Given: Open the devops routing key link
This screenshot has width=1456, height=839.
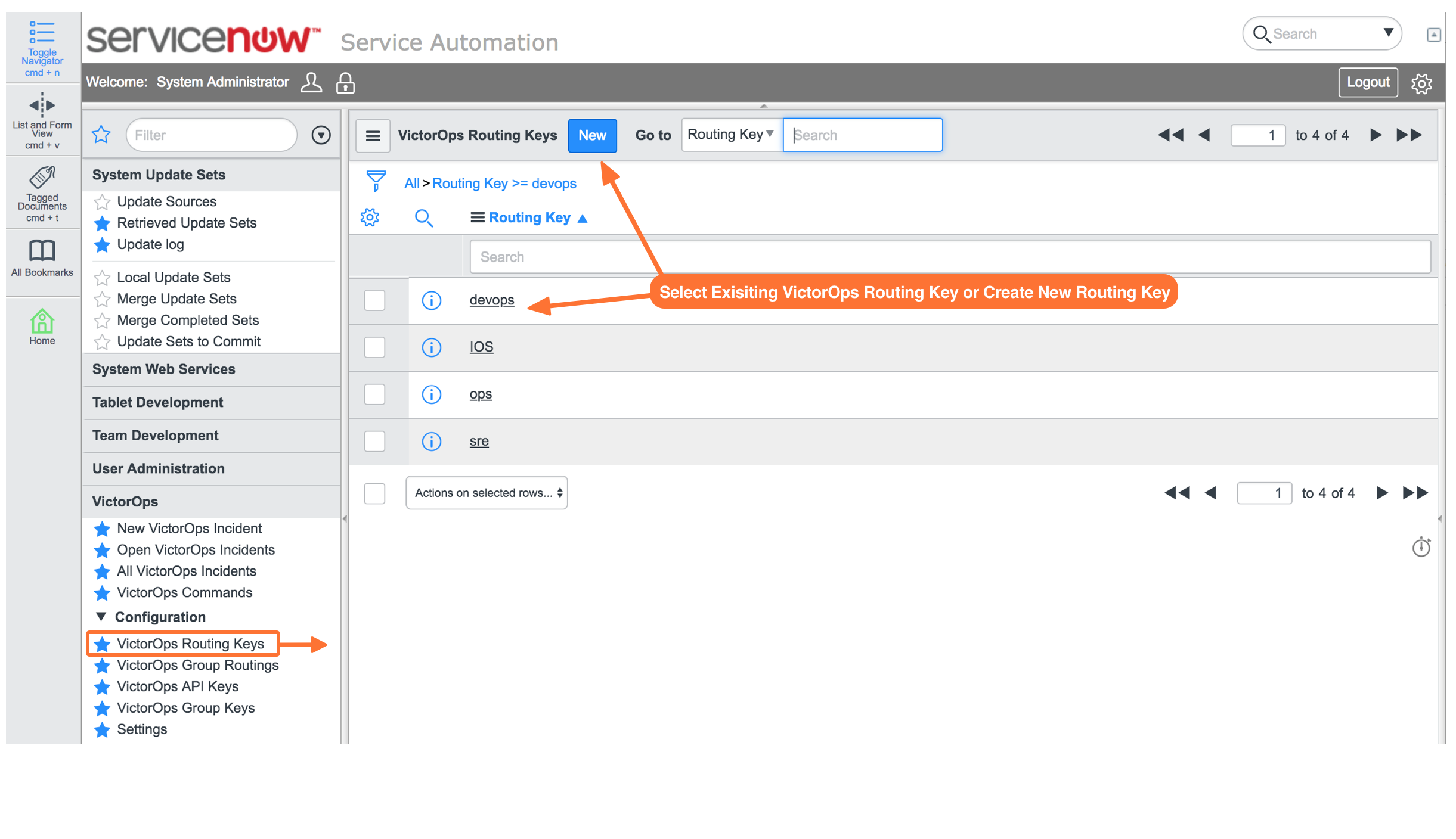Looking at the screenshot, I should pos(492,300).
